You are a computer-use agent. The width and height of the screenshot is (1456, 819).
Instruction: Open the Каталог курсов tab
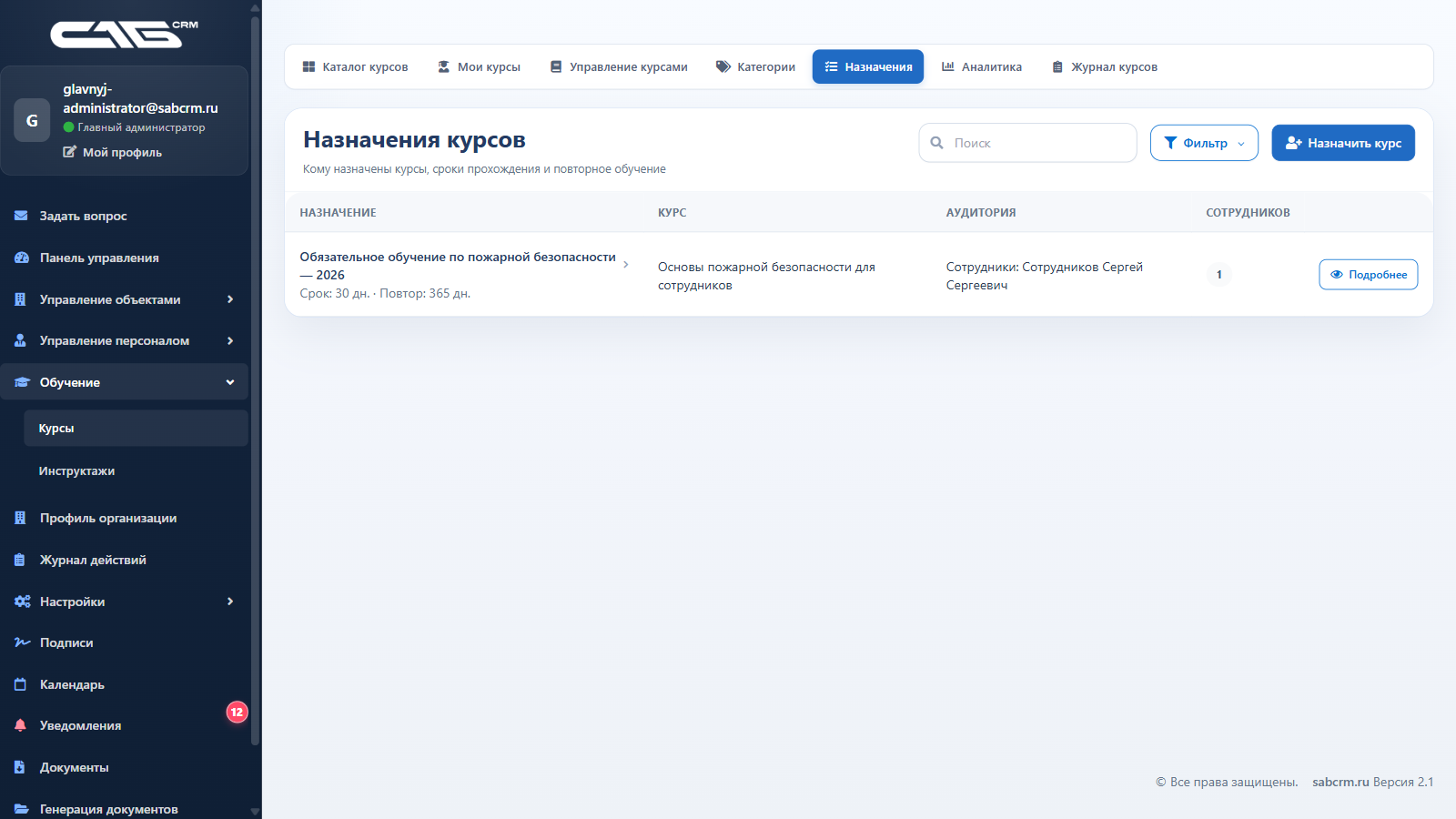tap(355, 66)
